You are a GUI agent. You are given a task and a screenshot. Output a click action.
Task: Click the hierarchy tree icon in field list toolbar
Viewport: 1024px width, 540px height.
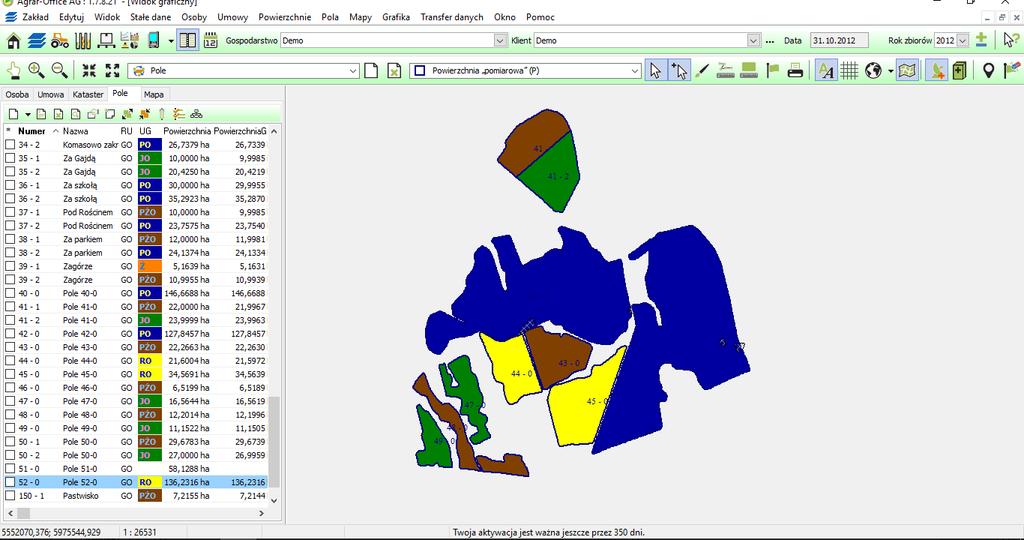tap(196, 114)
